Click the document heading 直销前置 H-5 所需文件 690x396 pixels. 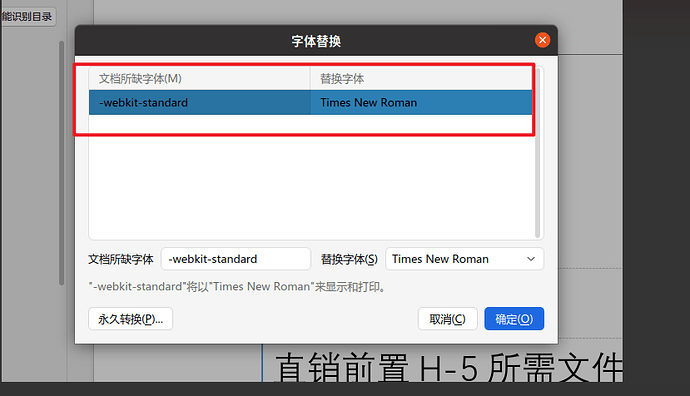[449, 367]
